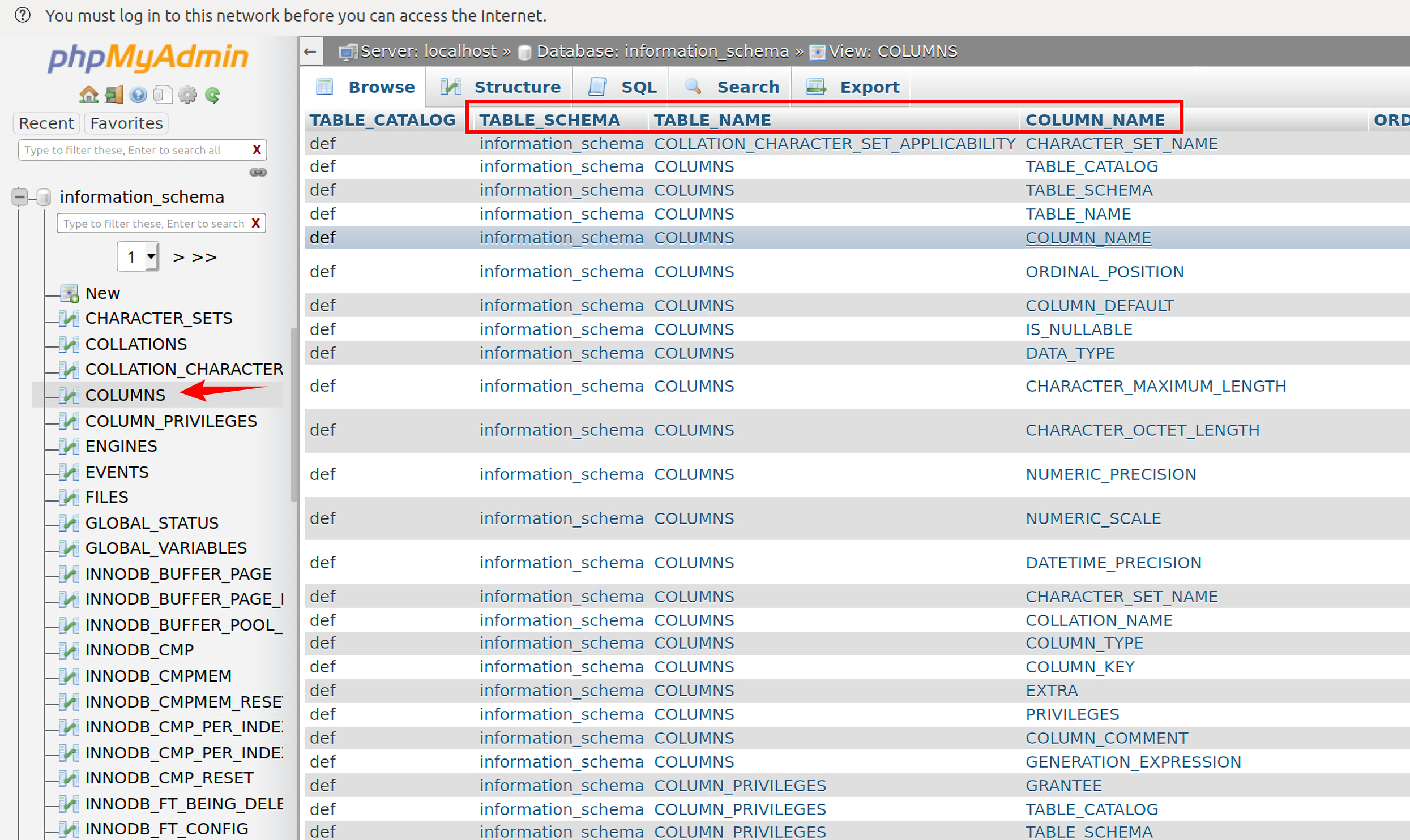1410x840 pixels.
Task: Select INNODB_CMPMEM in navigation tree
Action: [158, 676]
